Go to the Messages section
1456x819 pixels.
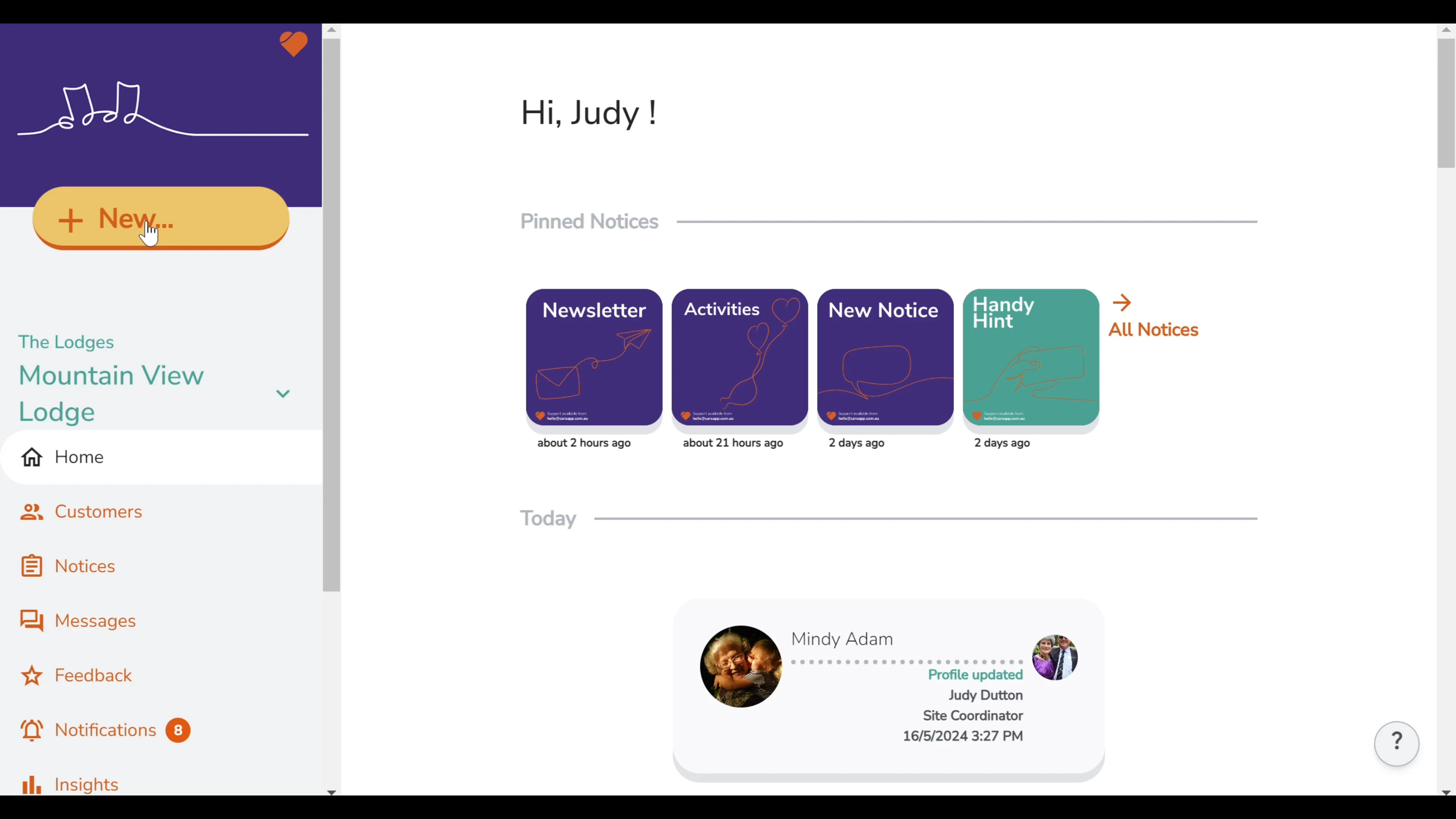click(95, 621)
